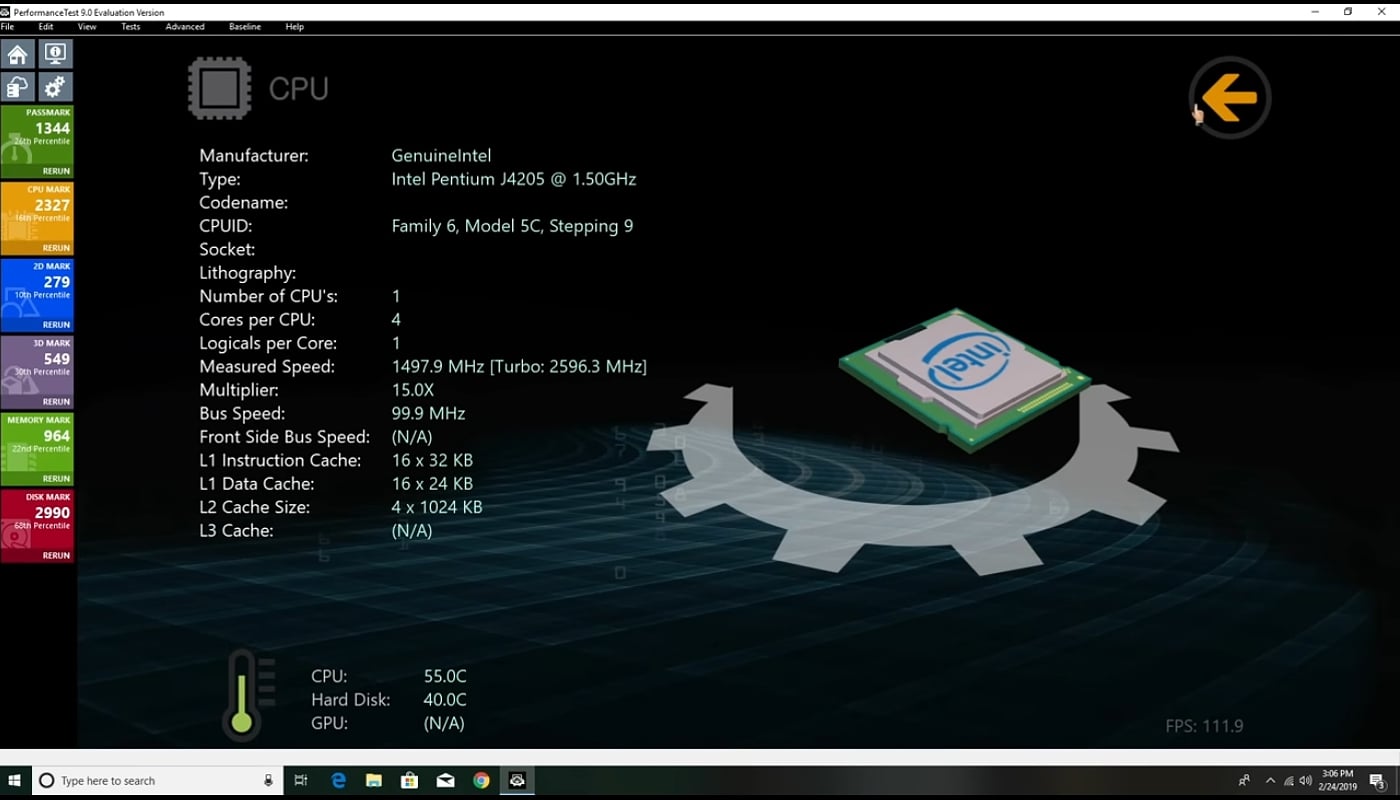Open the Edit menu

[x=46, y=27]
